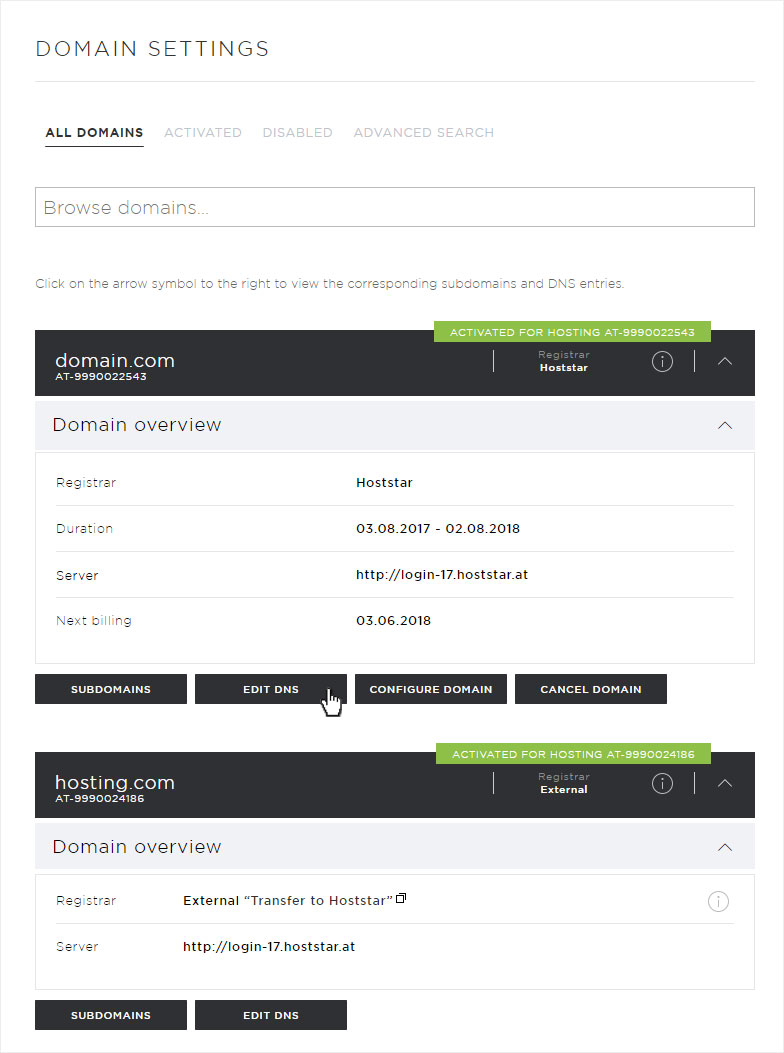Click the Cancel Domain button

[591, 689]
